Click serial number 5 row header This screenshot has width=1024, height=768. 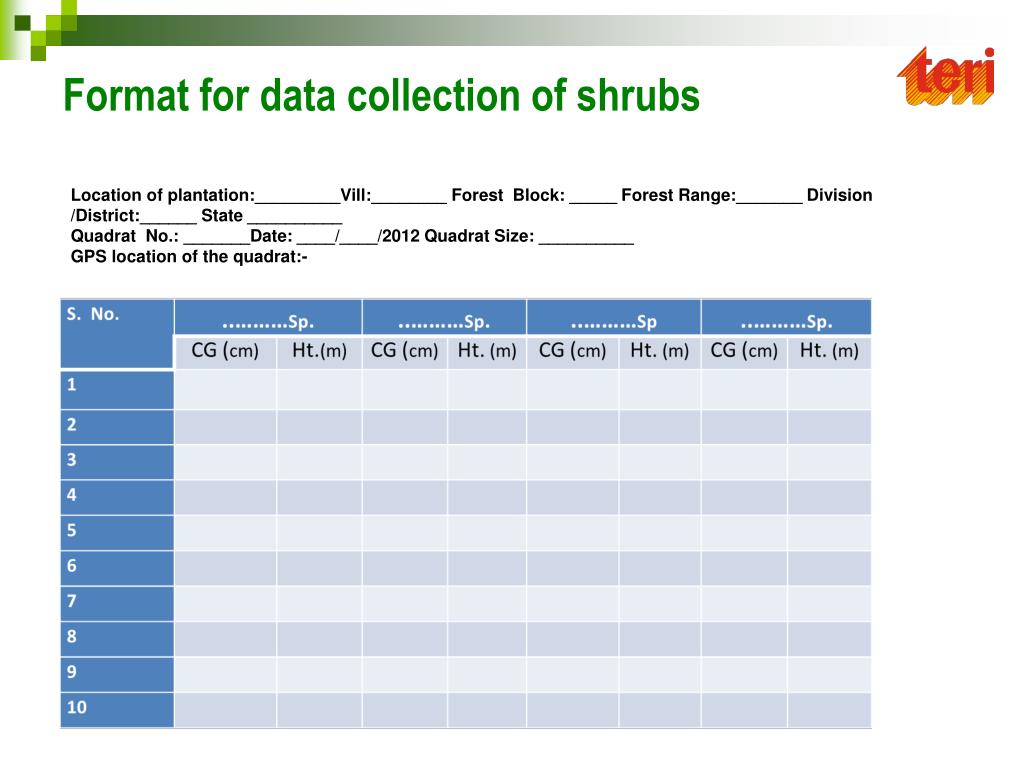click(117, 533)
